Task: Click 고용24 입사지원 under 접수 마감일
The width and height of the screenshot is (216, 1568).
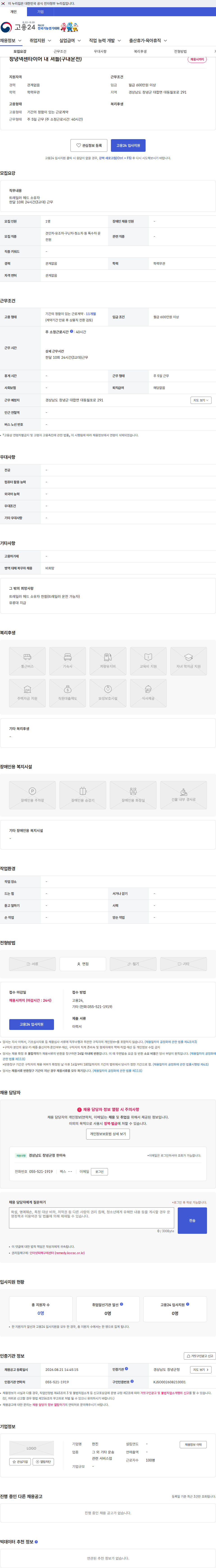Action: (x=31, y=1025)
